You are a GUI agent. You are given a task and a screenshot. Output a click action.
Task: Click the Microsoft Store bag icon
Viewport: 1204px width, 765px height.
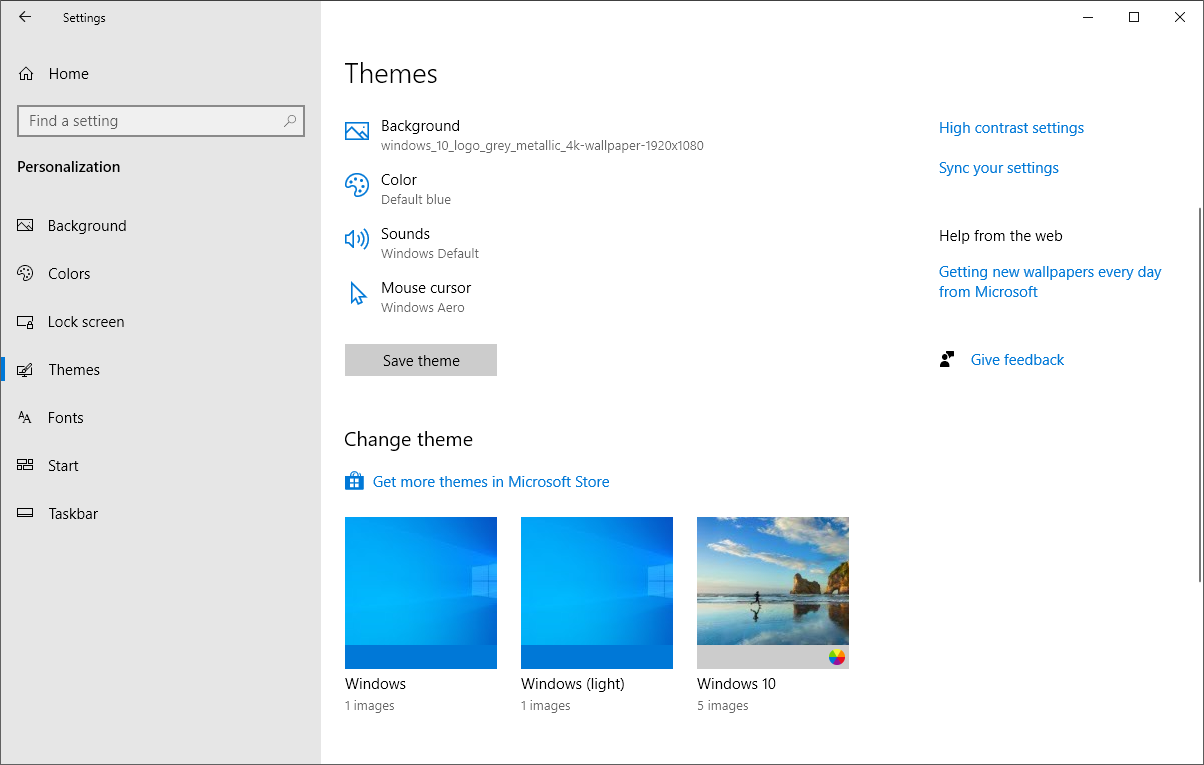pyautogui.click(x=354, y=481)
